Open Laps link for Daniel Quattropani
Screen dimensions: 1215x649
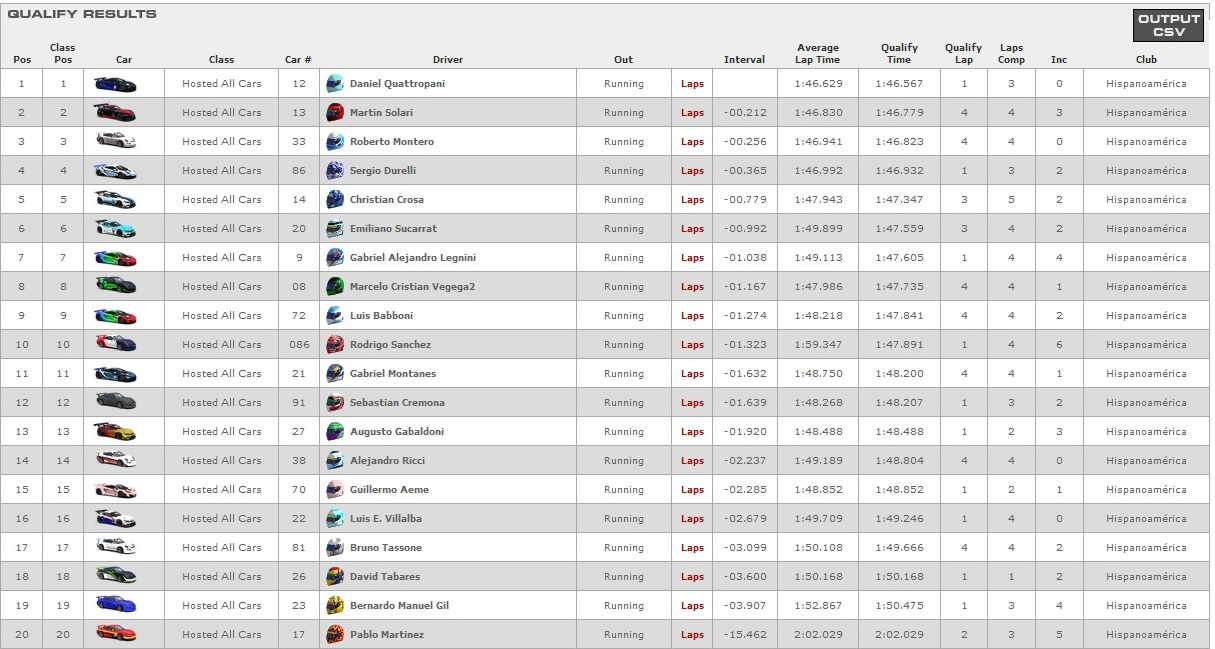coord(692,84)
